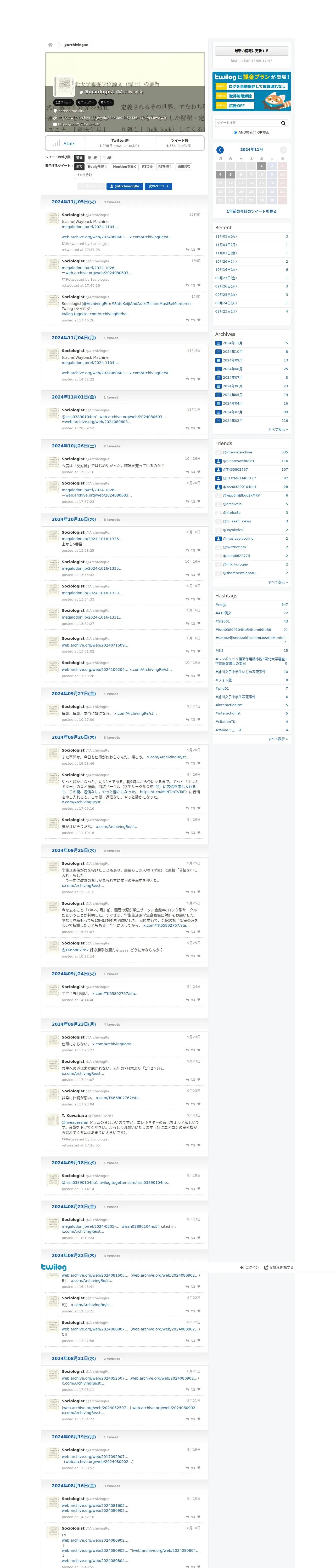Open the 6 フォロワー followers pill

87,102
